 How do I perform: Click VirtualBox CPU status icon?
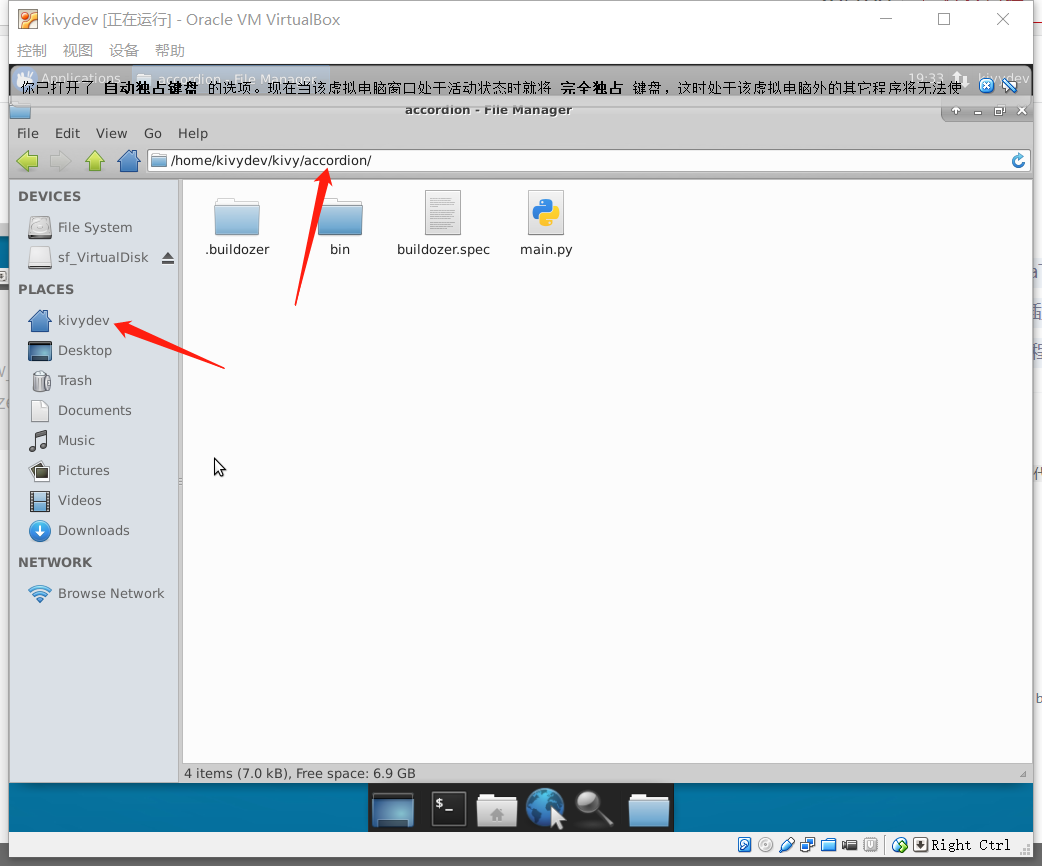point(871,845)
